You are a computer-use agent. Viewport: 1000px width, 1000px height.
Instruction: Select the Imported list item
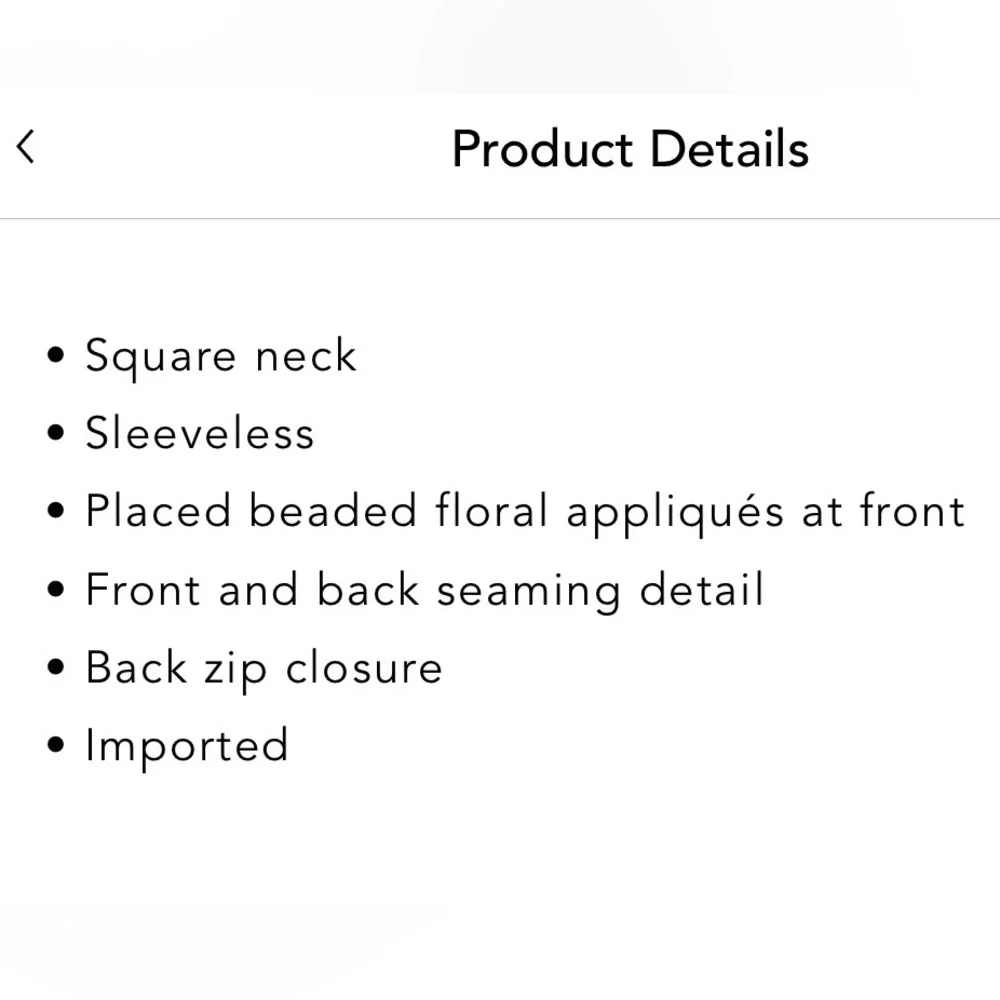click(187, 747)
